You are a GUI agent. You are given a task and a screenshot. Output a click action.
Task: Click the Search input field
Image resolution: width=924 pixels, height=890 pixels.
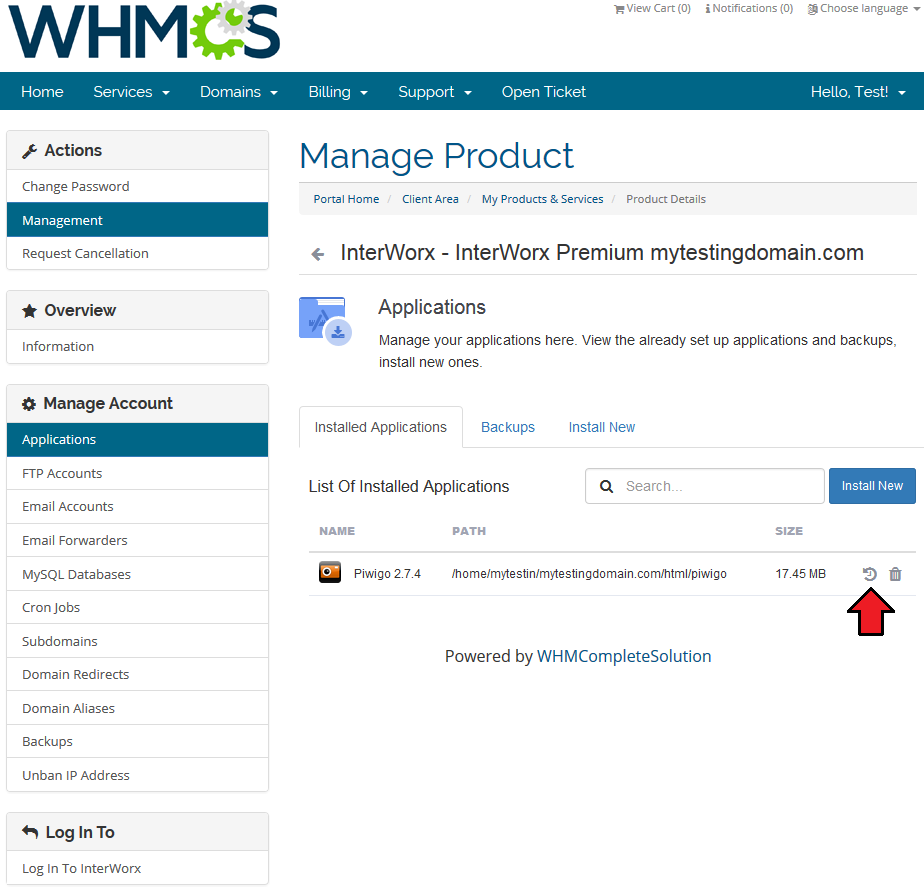705,486
